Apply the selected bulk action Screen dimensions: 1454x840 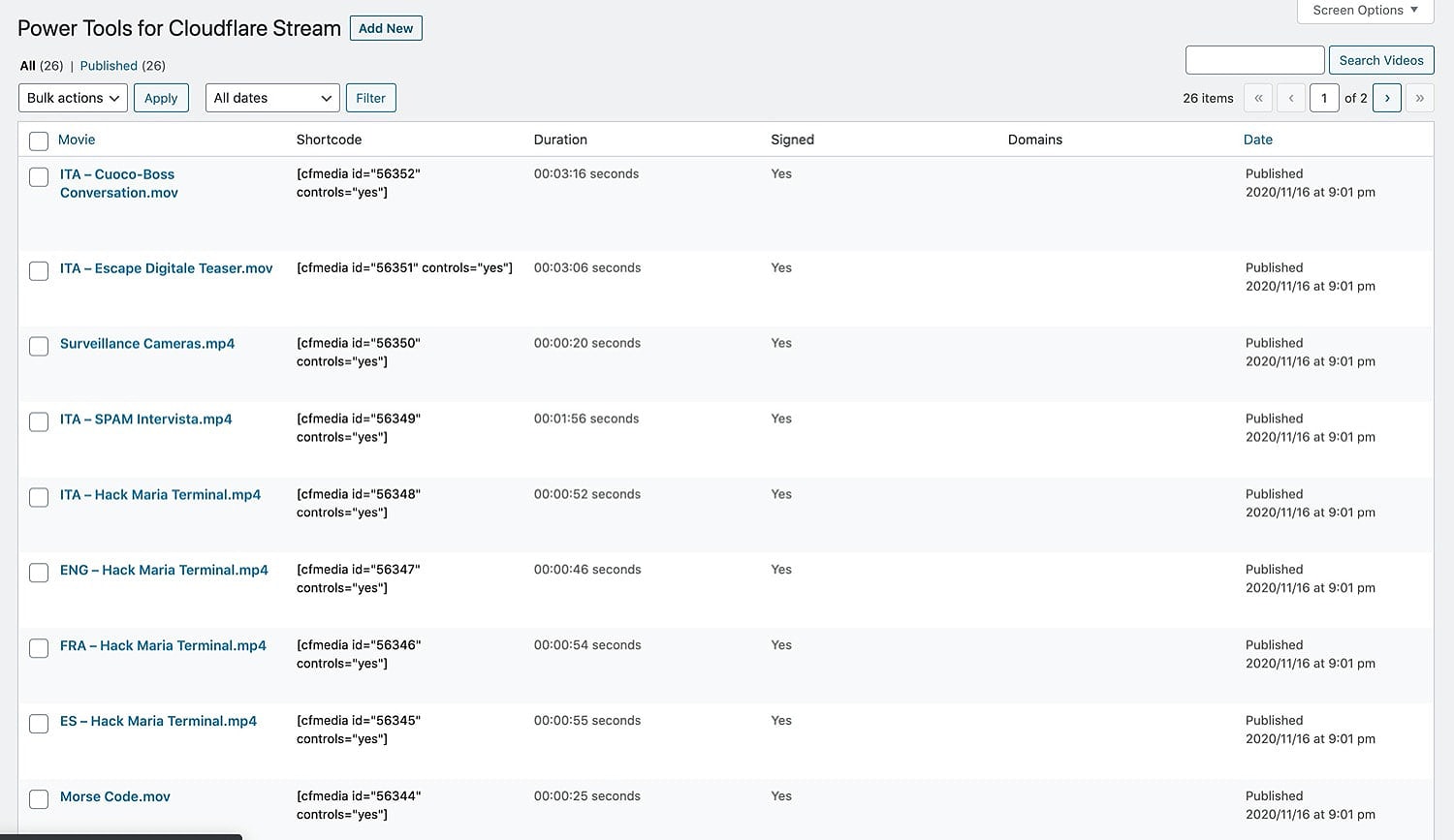[x=161, y=98]
